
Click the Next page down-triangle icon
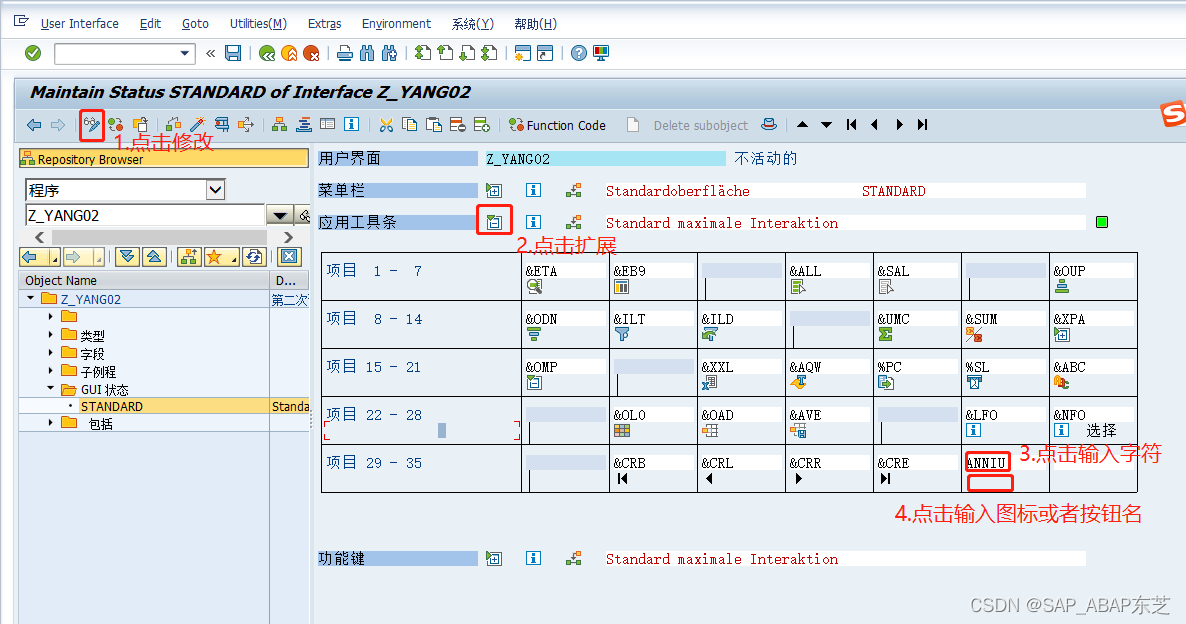(x=827, y=125)
